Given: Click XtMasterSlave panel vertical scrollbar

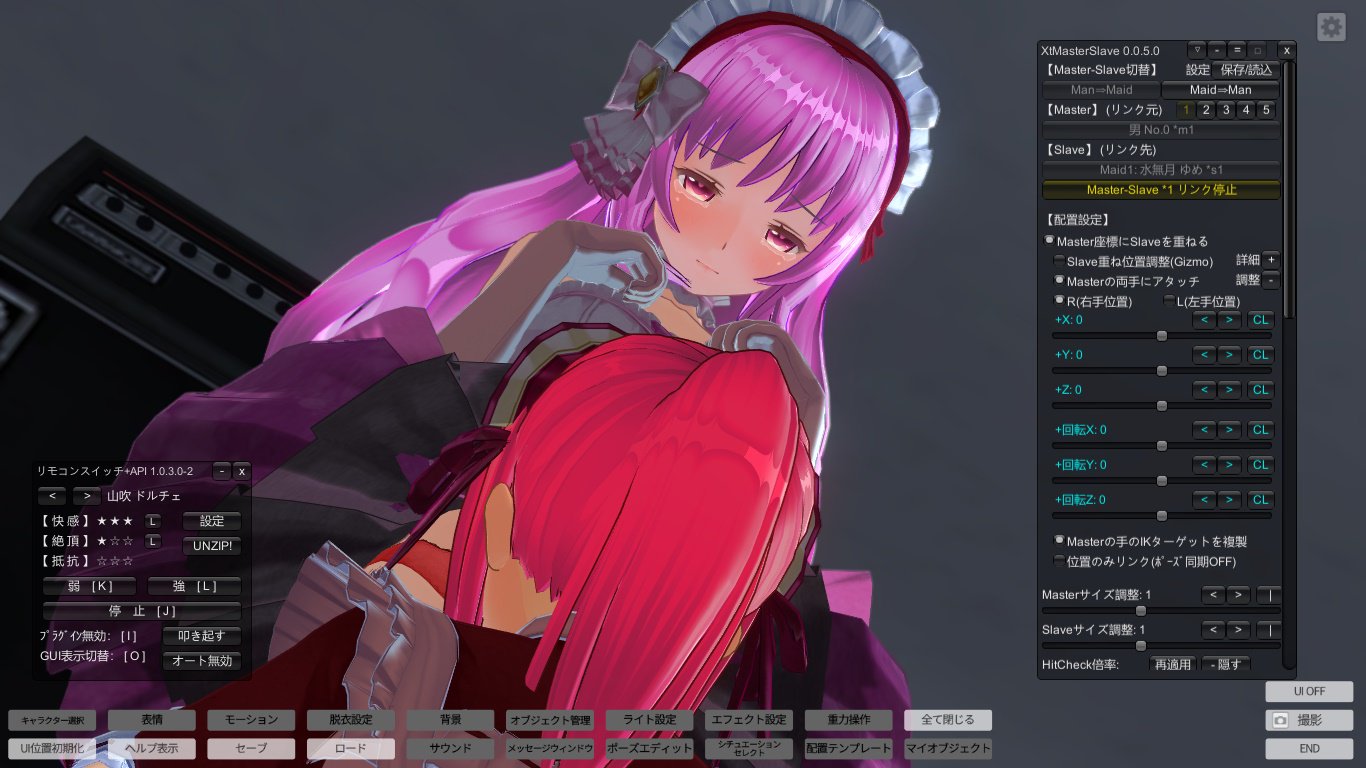Looking at the screenshot, I should [1288, 190].
